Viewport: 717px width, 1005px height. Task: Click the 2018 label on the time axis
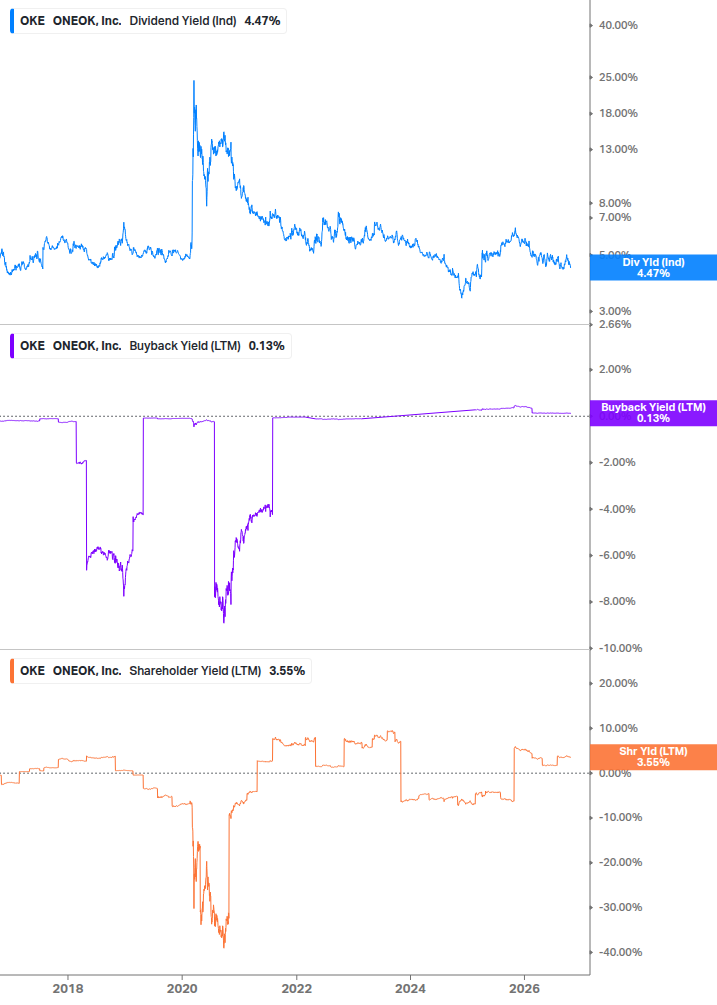coord(68,989)
